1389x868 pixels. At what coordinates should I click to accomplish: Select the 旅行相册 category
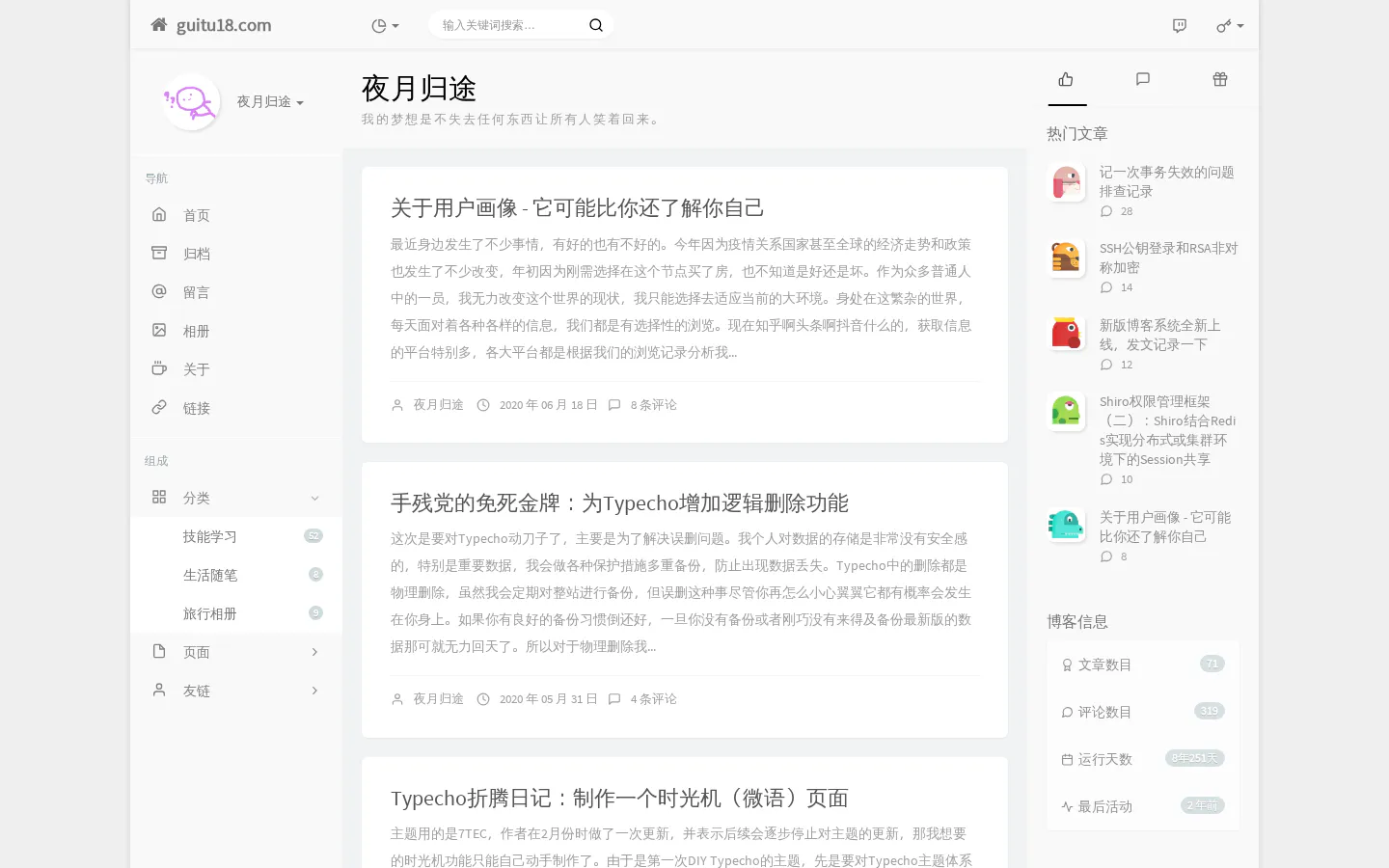(236, 613)
